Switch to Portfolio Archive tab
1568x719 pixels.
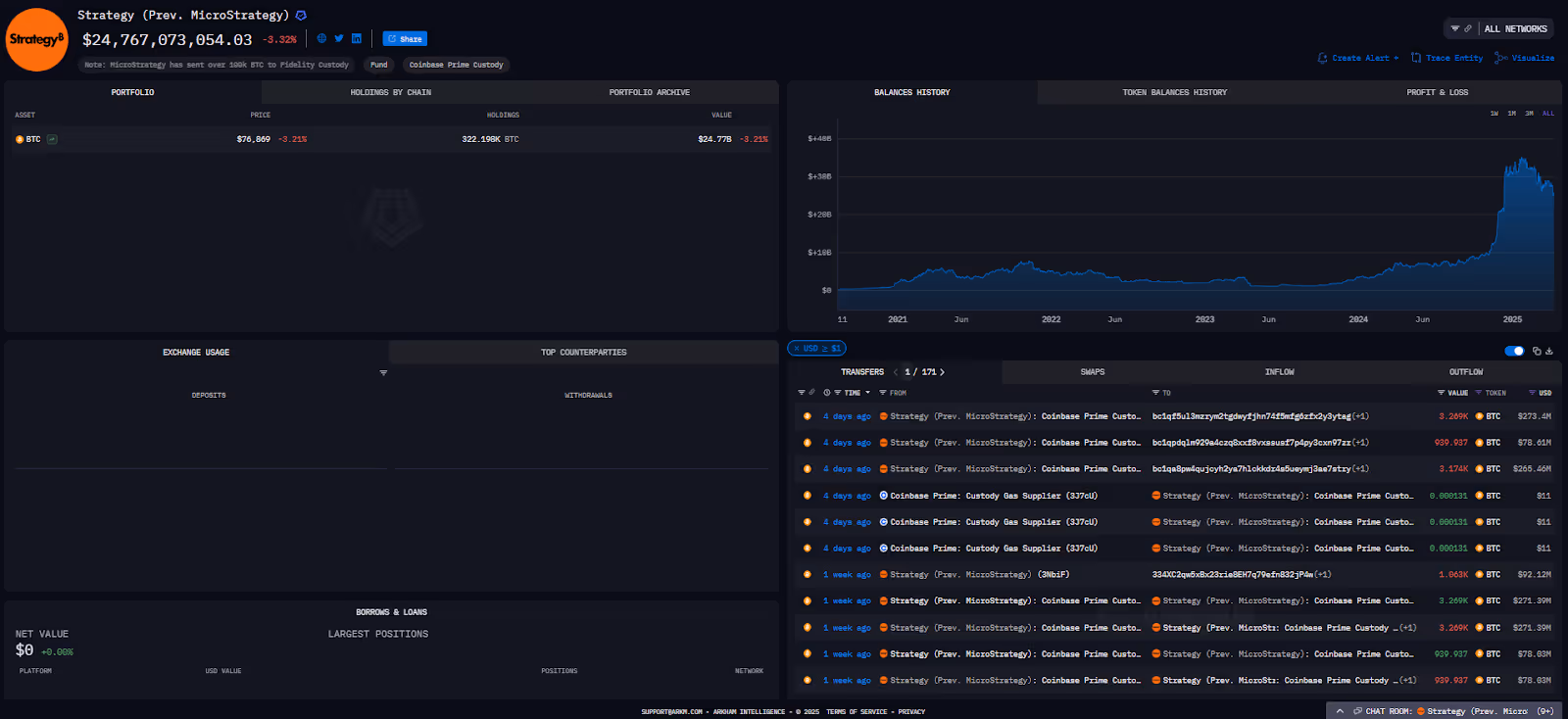click(649, 92)
